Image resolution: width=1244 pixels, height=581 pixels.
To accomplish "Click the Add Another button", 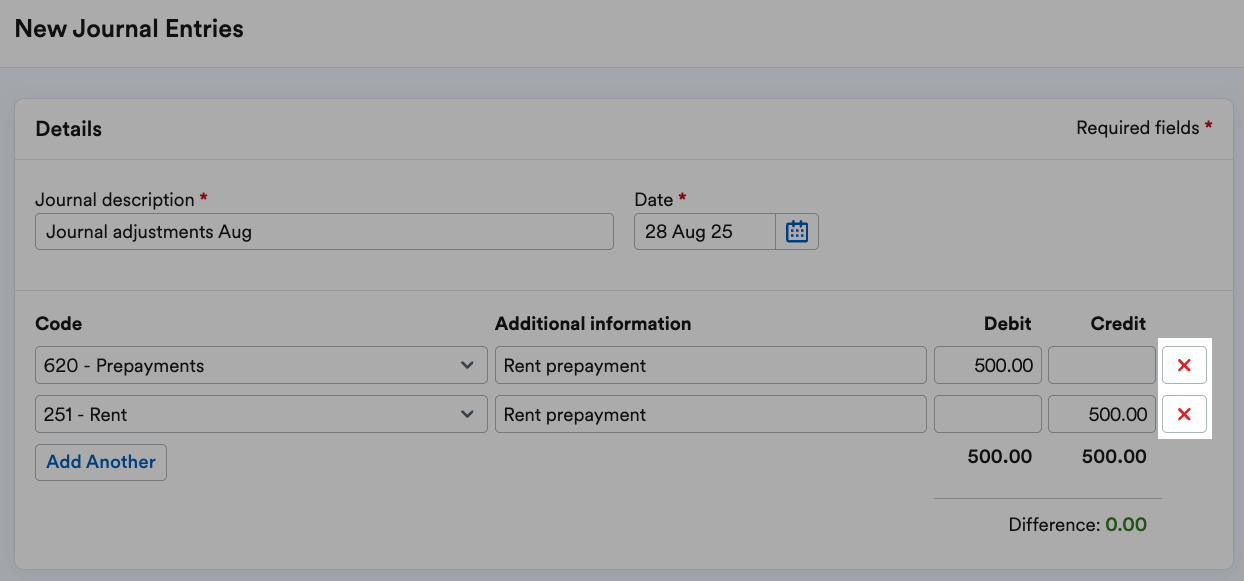I will (x=101, y=462).
